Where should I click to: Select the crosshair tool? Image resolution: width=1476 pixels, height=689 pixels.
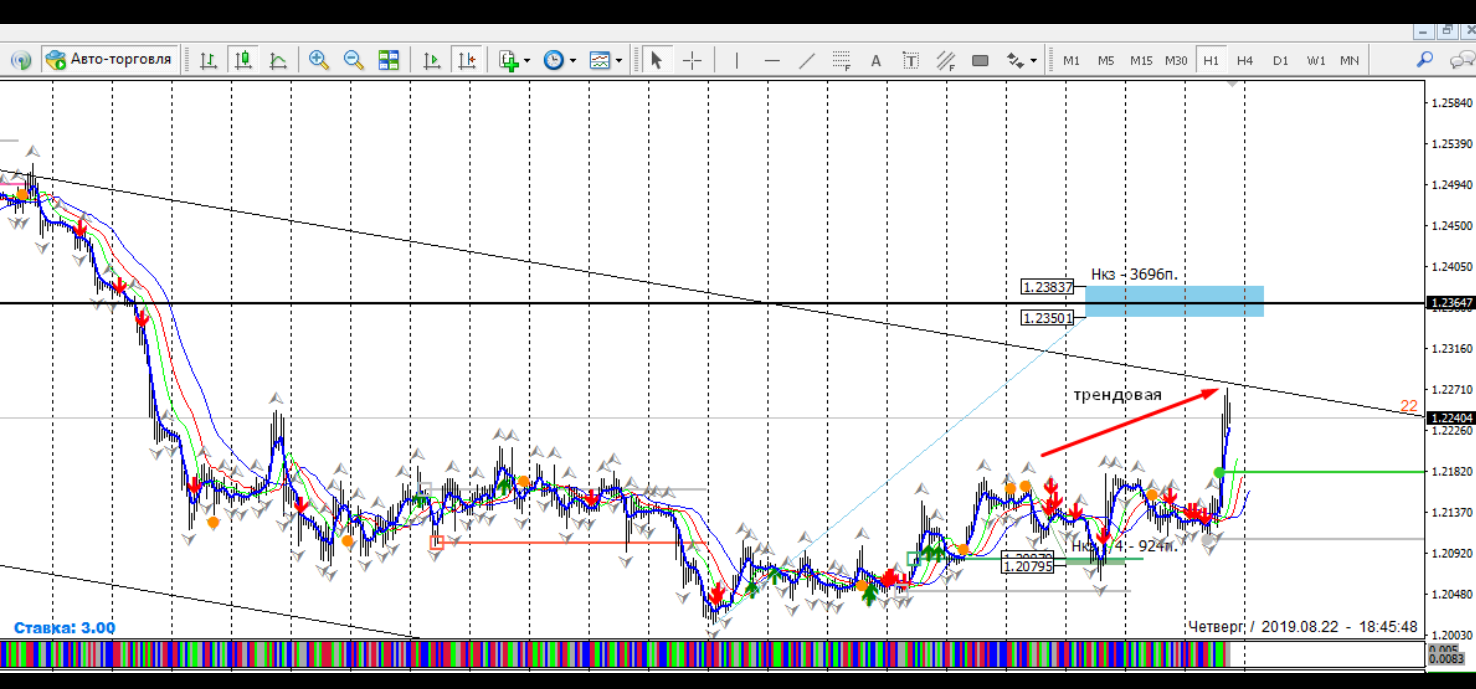(x=692, y=61)
